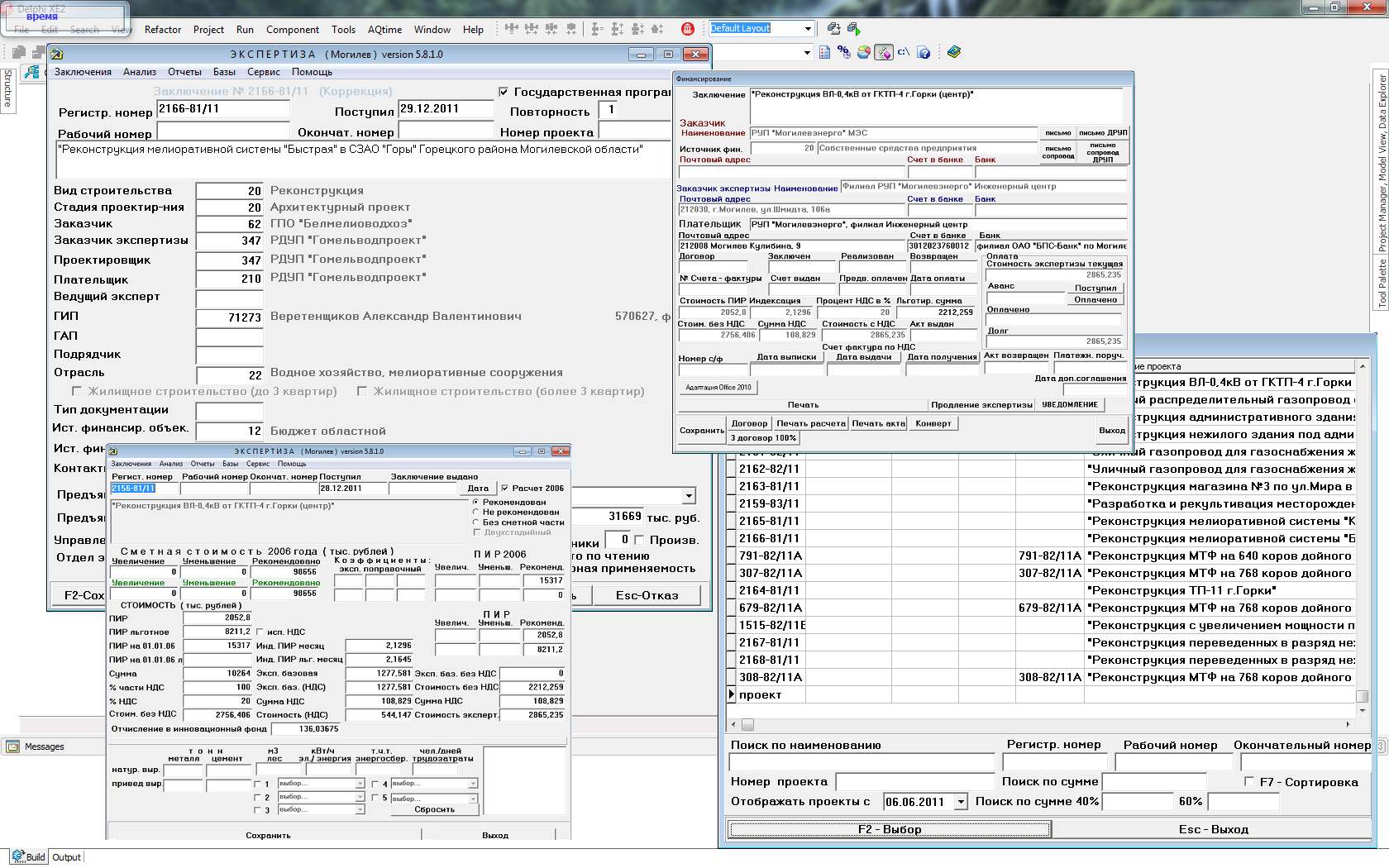Click the yellow help book icon
Viewport: 1389px width, 868px height.
click(954, 52)
